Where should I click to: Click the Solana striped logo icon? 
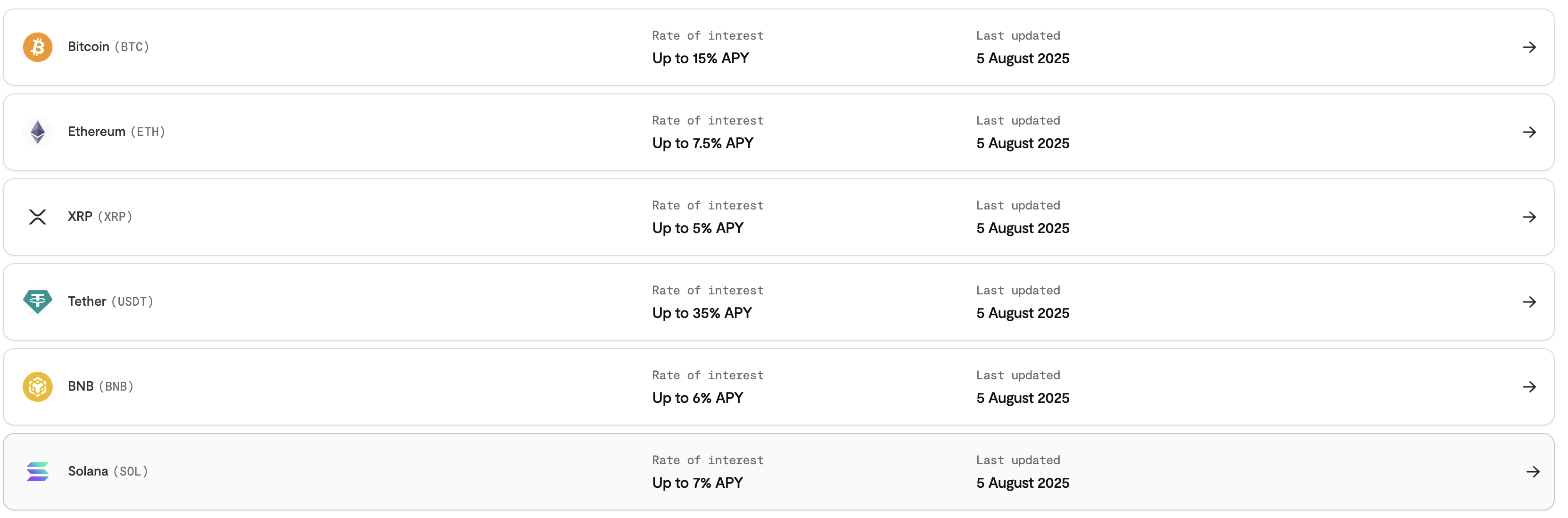coord(38,471)
